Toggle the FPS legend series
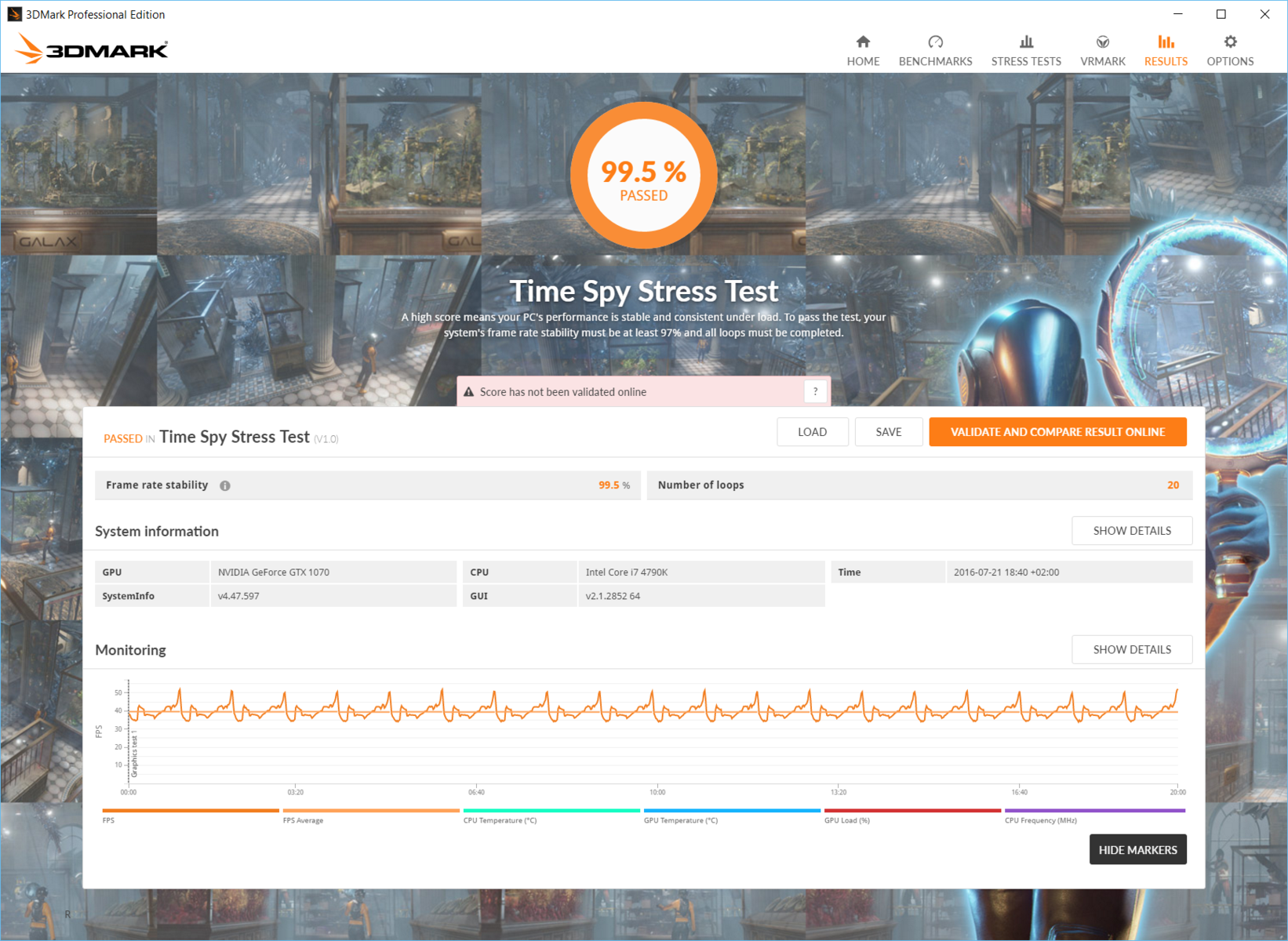Image resolution: width=1288 pixels, height=941 pixels. 191,816
